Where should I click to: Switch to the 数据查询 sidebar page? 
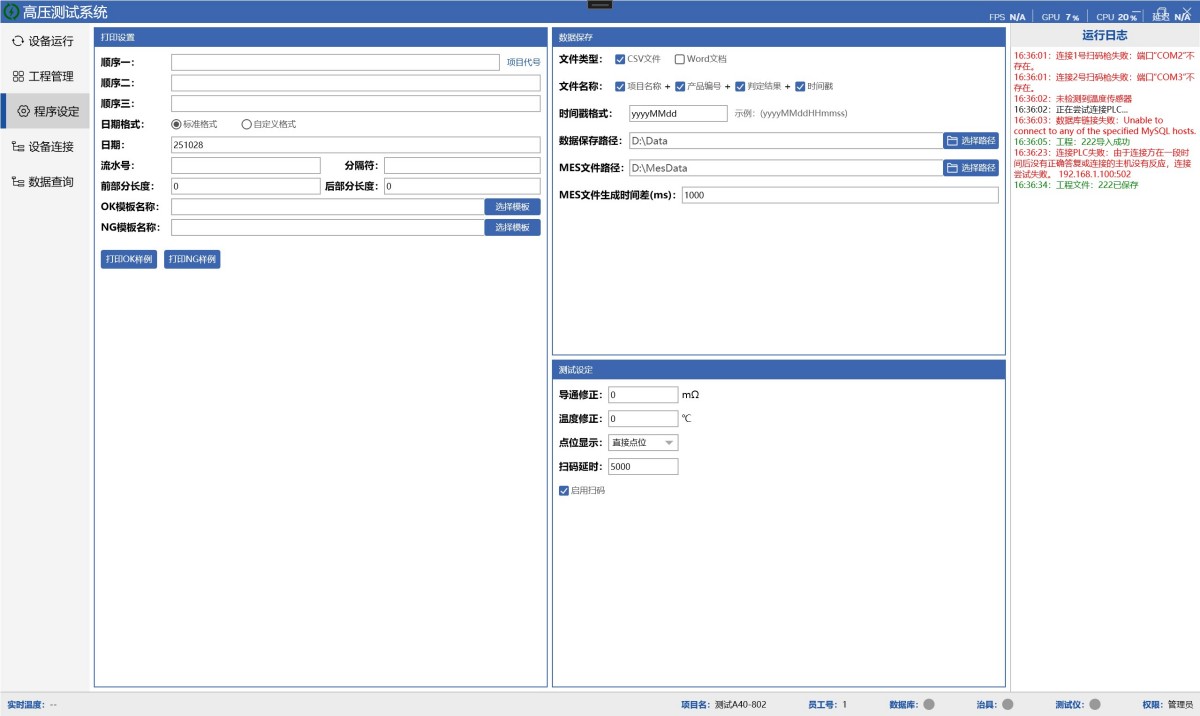(50, 182)
